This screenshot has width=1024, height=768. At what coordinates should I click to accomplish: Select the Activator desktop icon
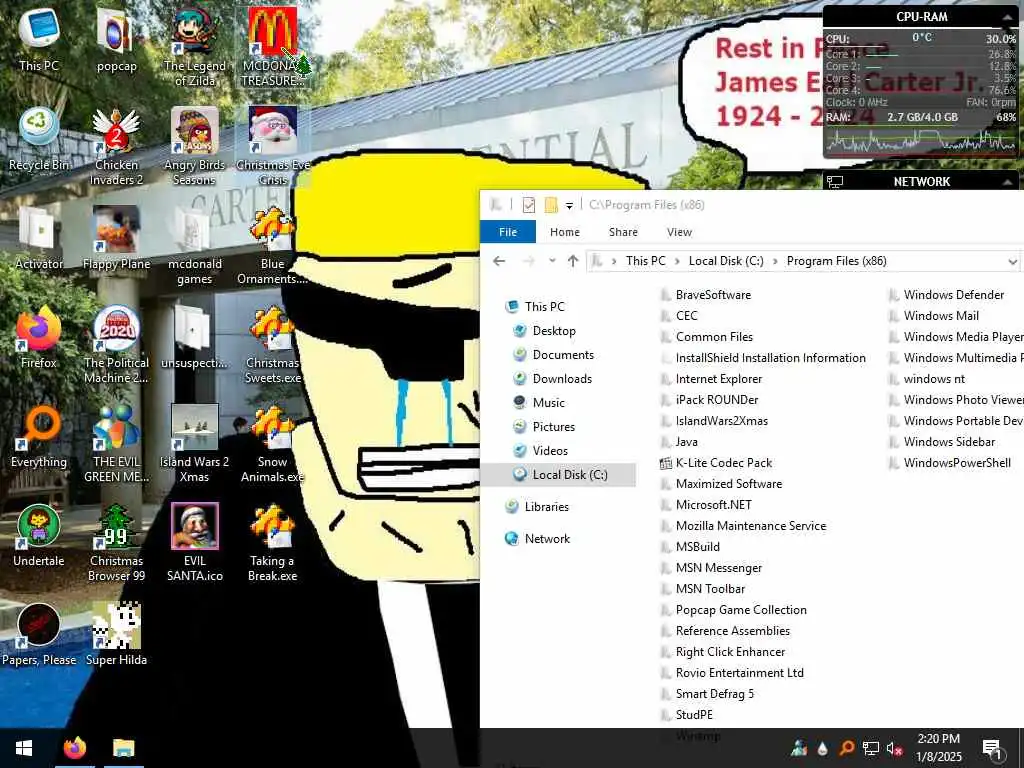pos(39,238)
